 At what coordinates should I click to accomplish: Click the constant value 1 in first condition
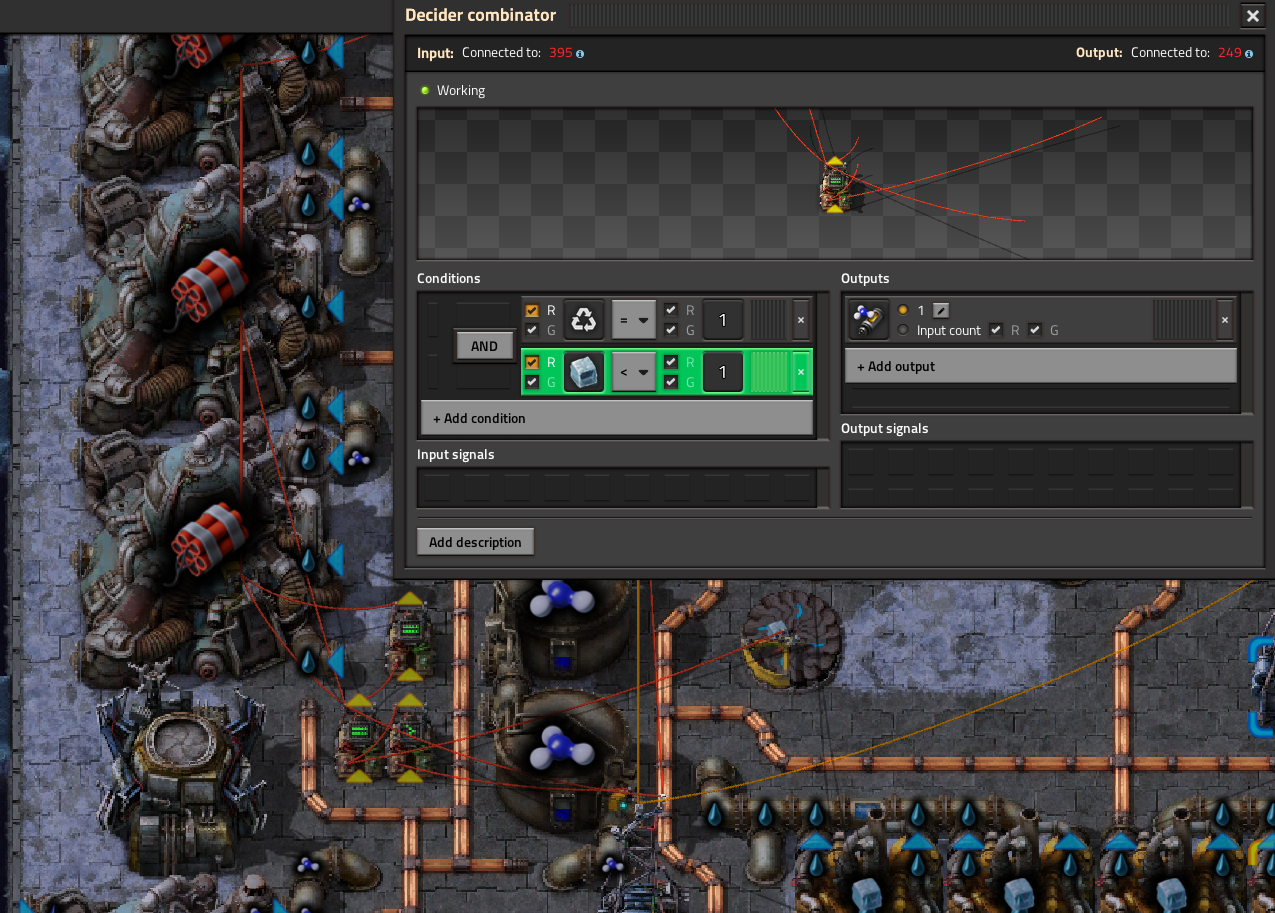click(722, 320)
